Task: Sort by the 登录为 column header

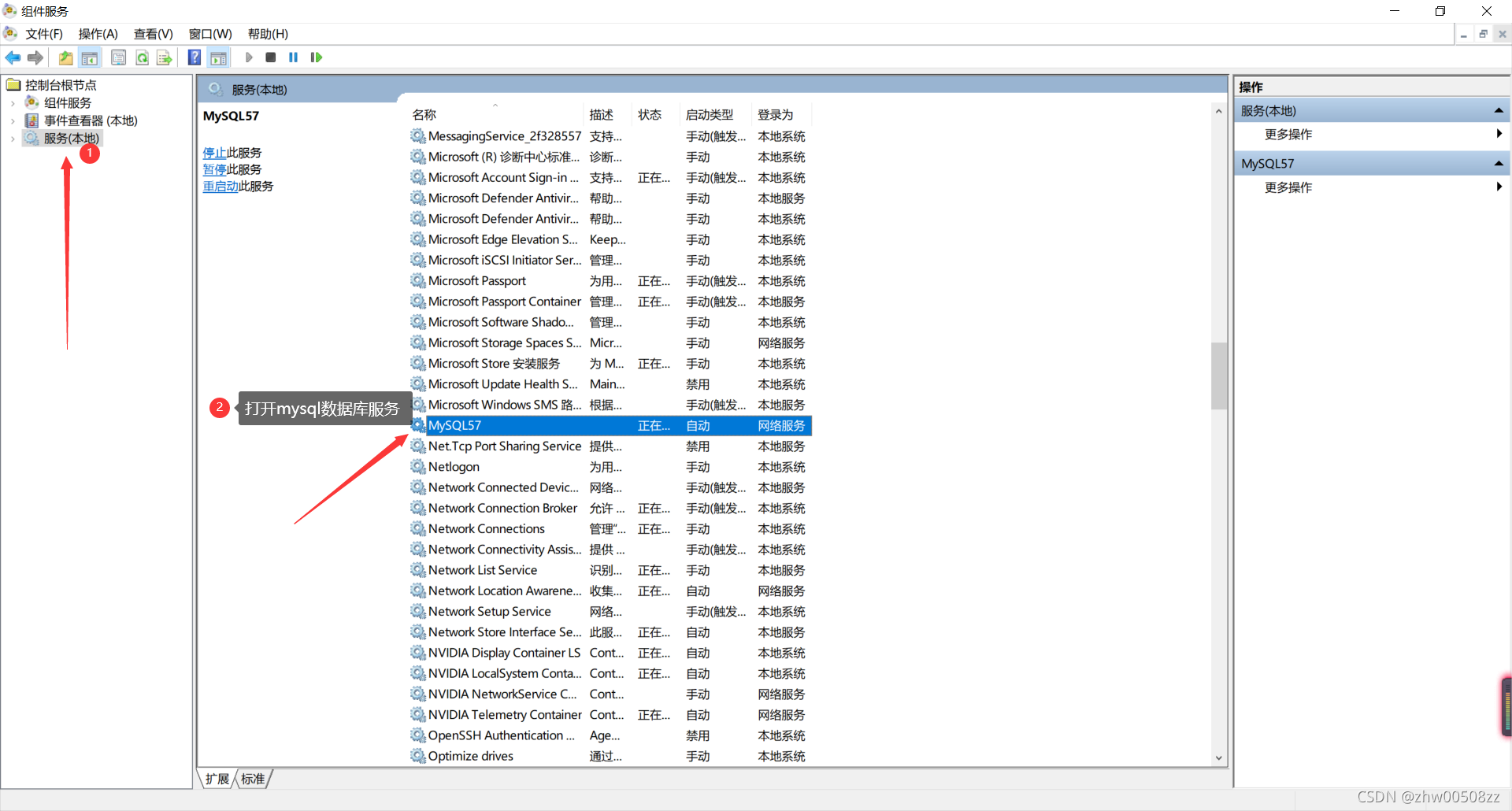Action: pos(783,115)
